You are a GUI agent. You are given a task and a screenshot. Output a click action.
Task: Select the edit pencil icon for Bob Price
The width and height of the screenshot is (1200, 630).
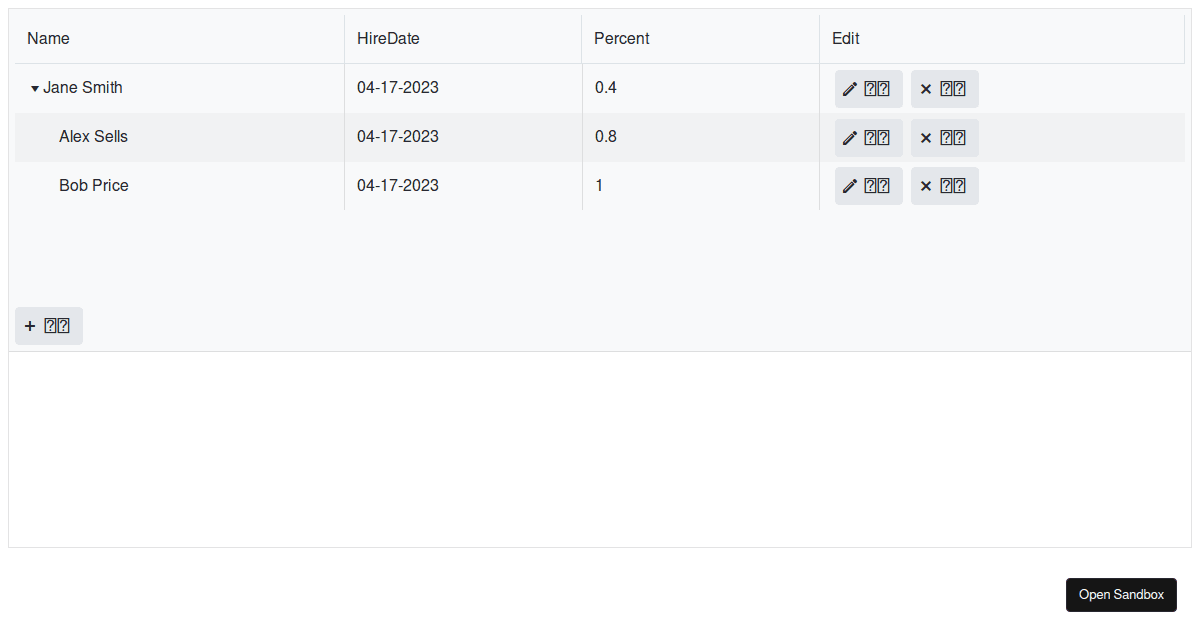(x=868, y=185)
